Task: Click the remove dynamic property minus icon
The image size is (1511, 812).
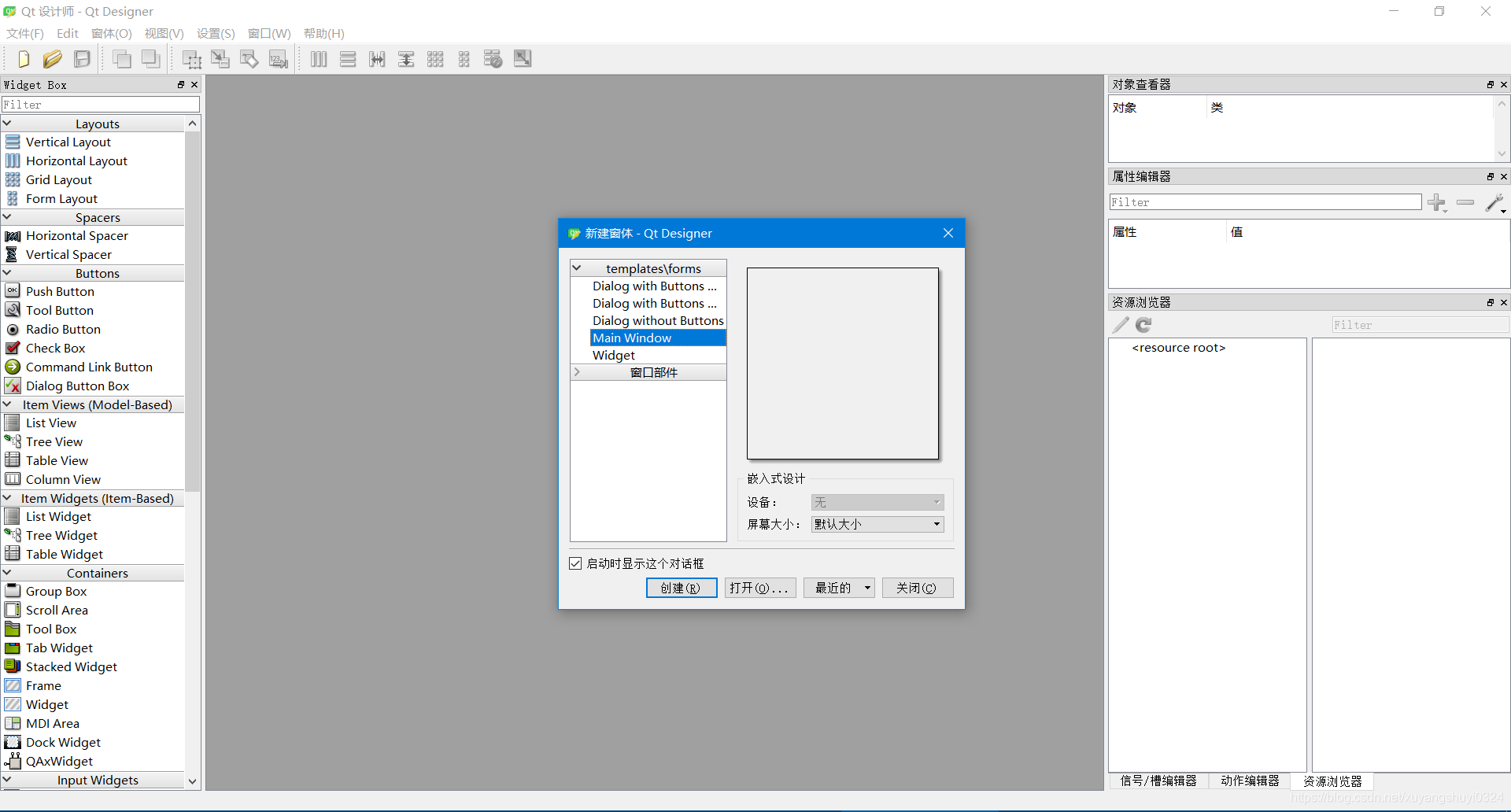Action: point(1465,203)
